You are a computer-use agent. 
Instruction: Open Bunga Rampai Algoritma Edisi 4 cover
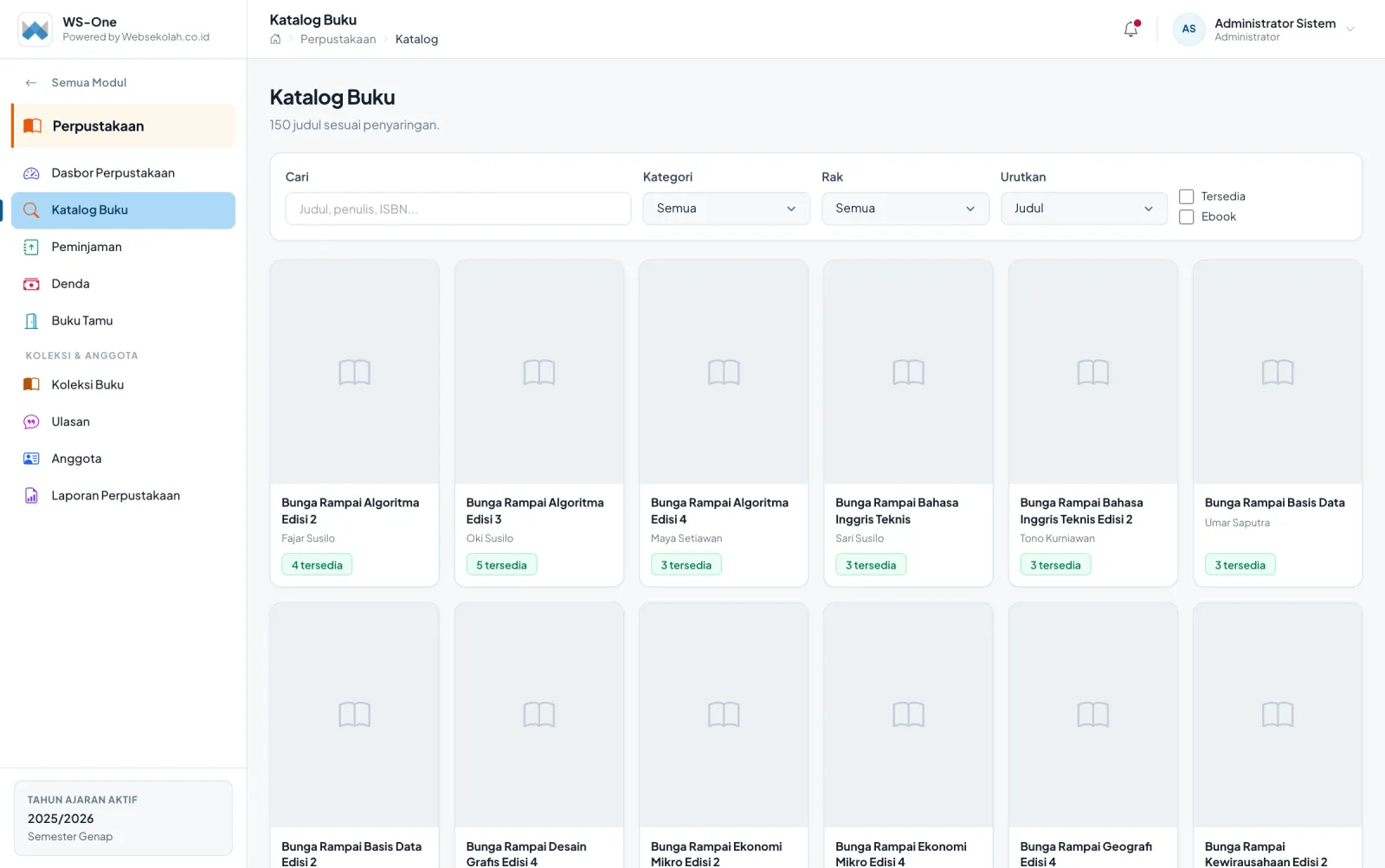point(724,372)
